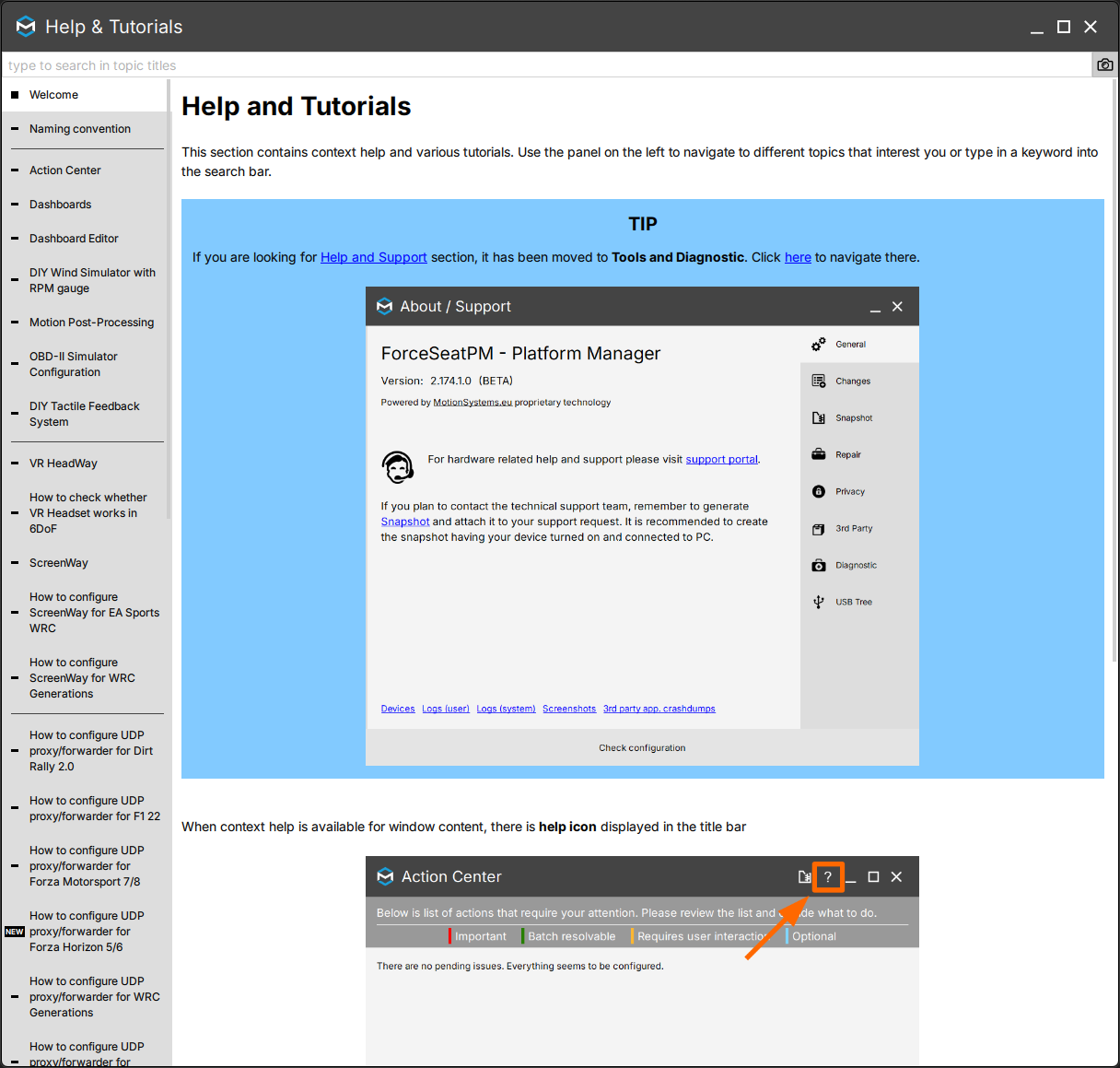This screenshot has height=1068, width=1120.
Task: Open the Motion Post-Processing topic
Action: coord(85,323)
